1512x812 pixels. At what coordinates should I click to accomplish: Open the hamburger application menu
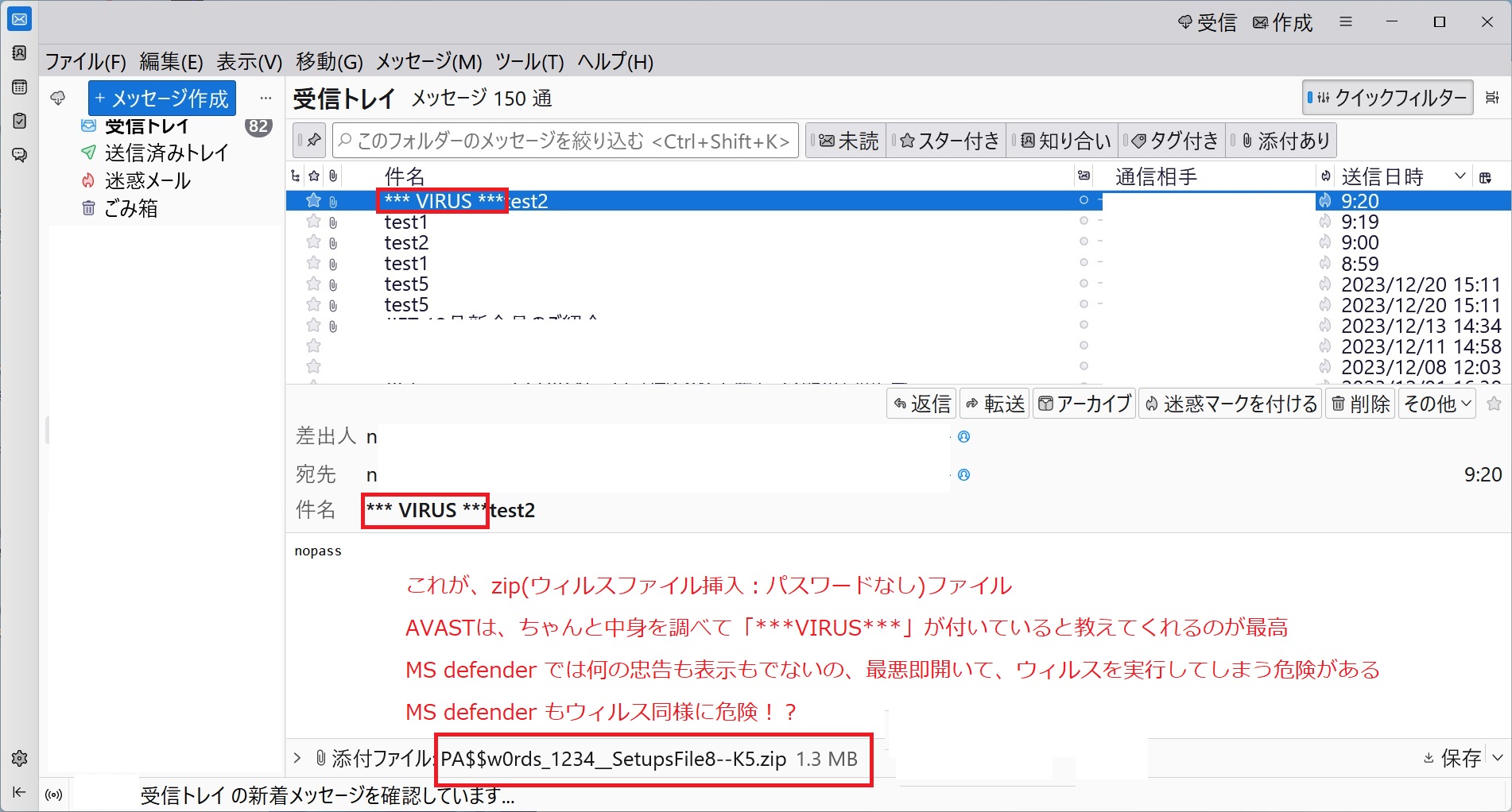1346,22
